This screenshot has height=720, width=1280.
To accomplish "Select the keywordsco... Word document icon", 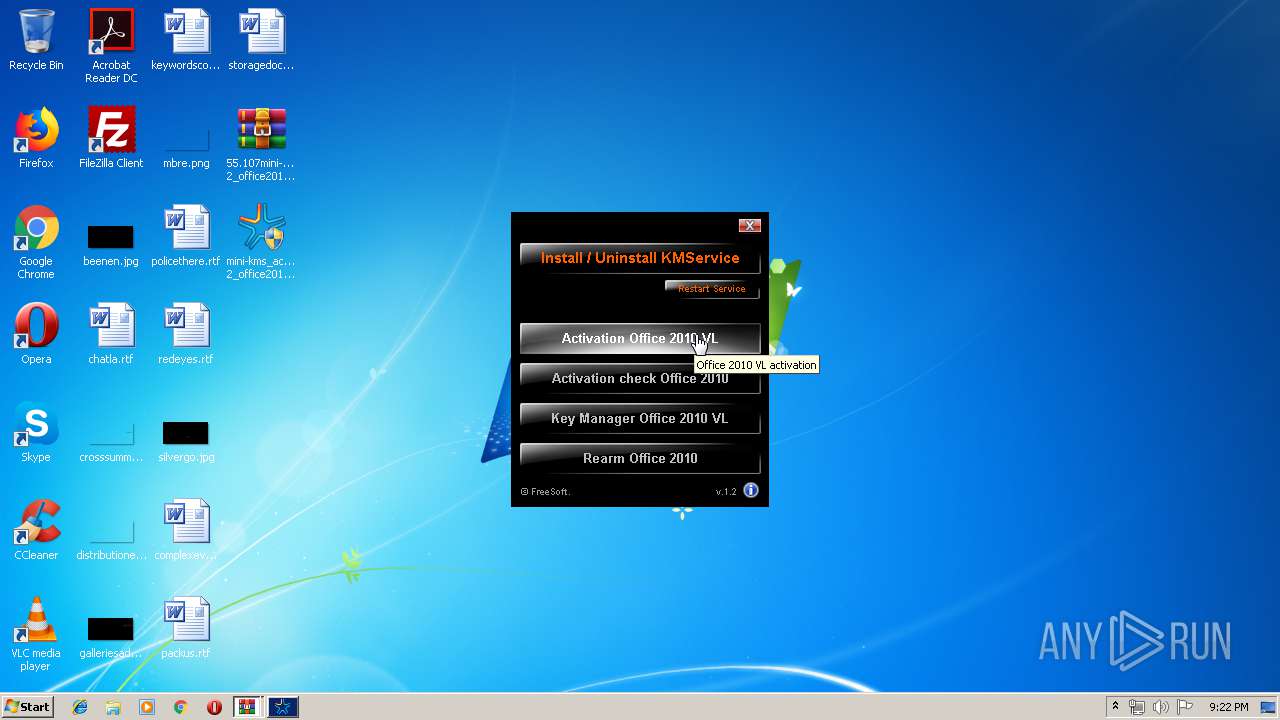I will pyautogui.click(x=186, y=41).
